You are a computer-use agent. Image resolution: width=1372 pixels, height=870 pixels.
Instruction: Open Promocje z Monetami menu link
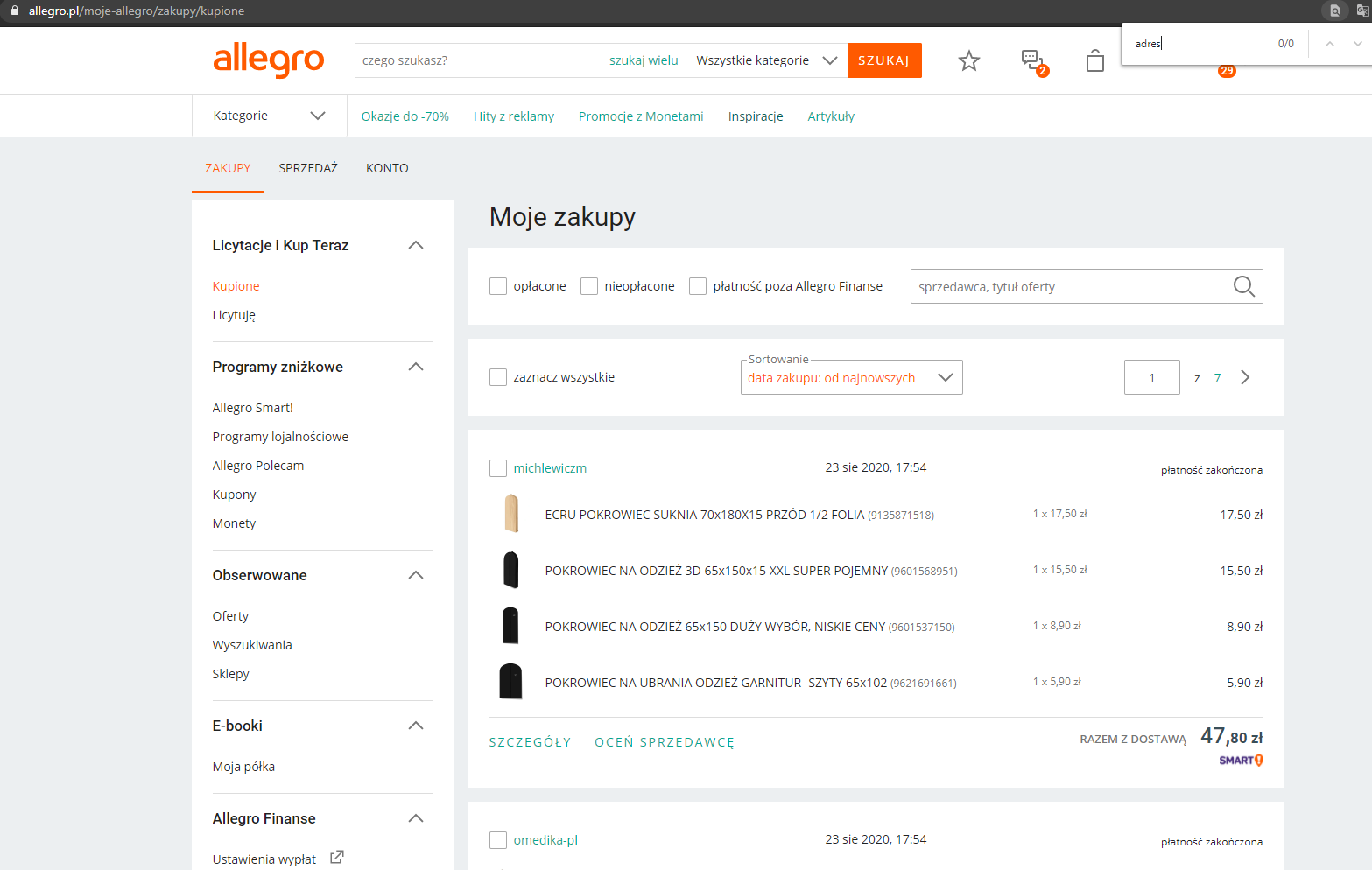click(641, 116)
